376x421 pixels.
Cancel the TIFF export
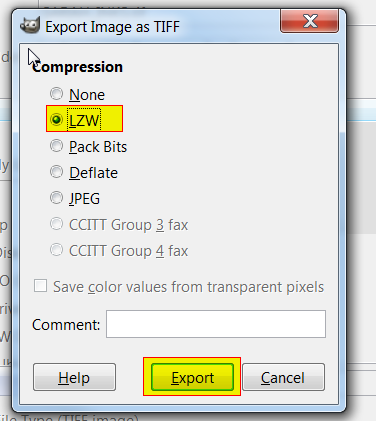(283, 377)
